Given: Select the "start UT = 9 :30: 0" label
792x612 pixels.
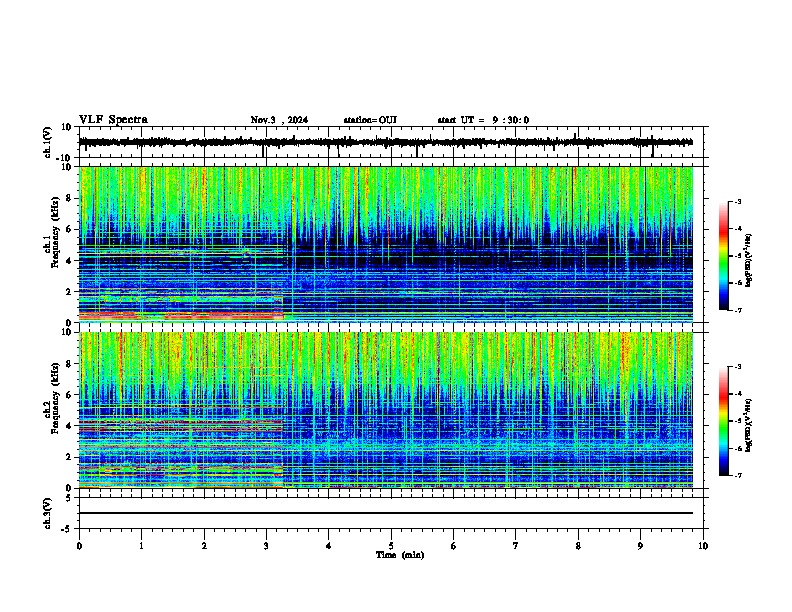Looking at the screenshot, I should pos(483,120).
